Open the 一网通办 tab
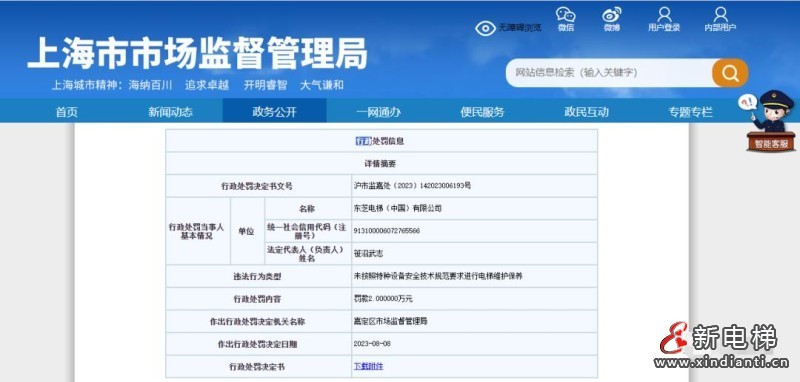Screen dimensions: 800x382 coord(379,112)
